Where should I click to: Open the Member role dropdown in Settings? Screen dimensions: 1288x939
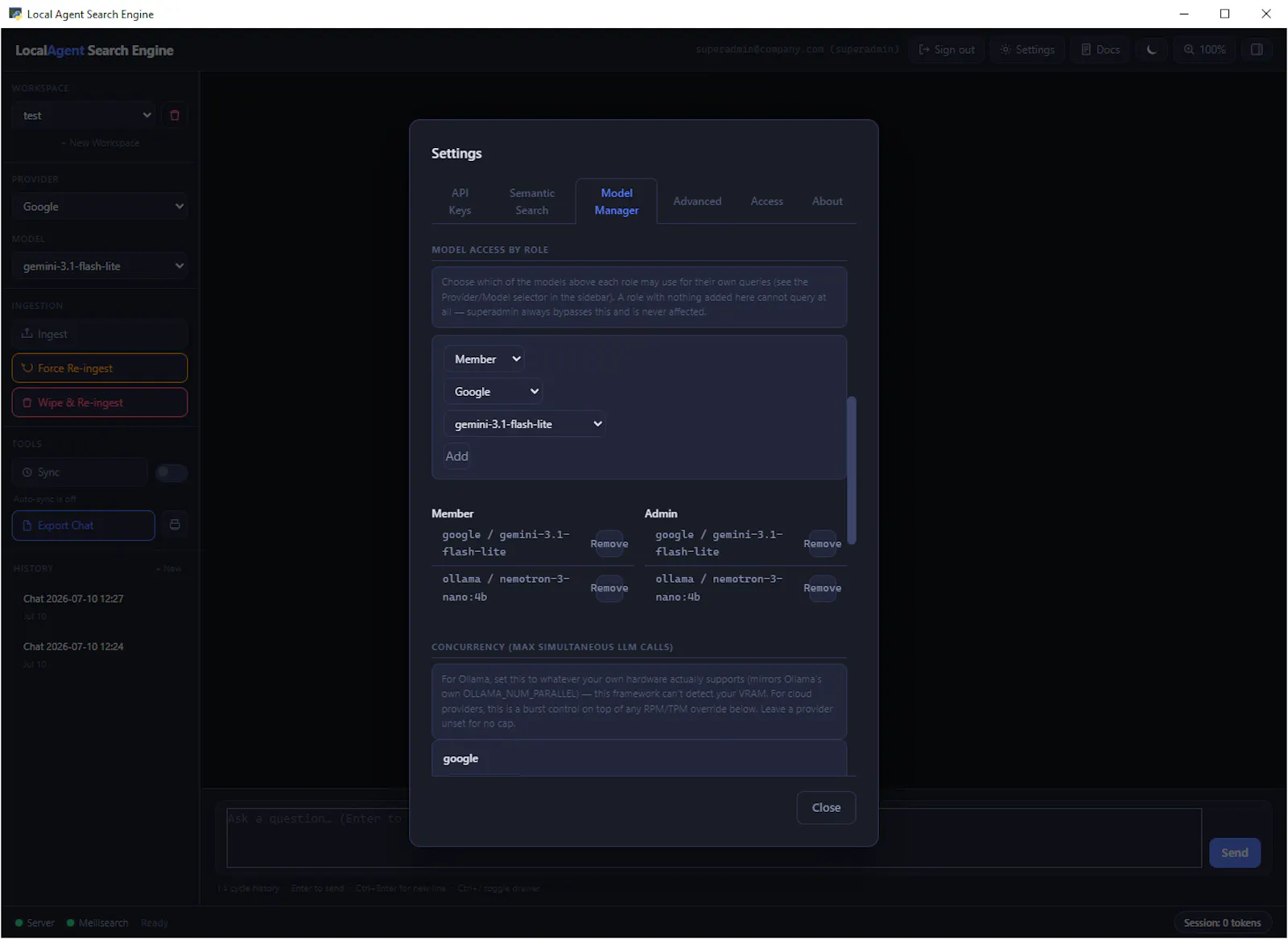[x=485, y=360]
